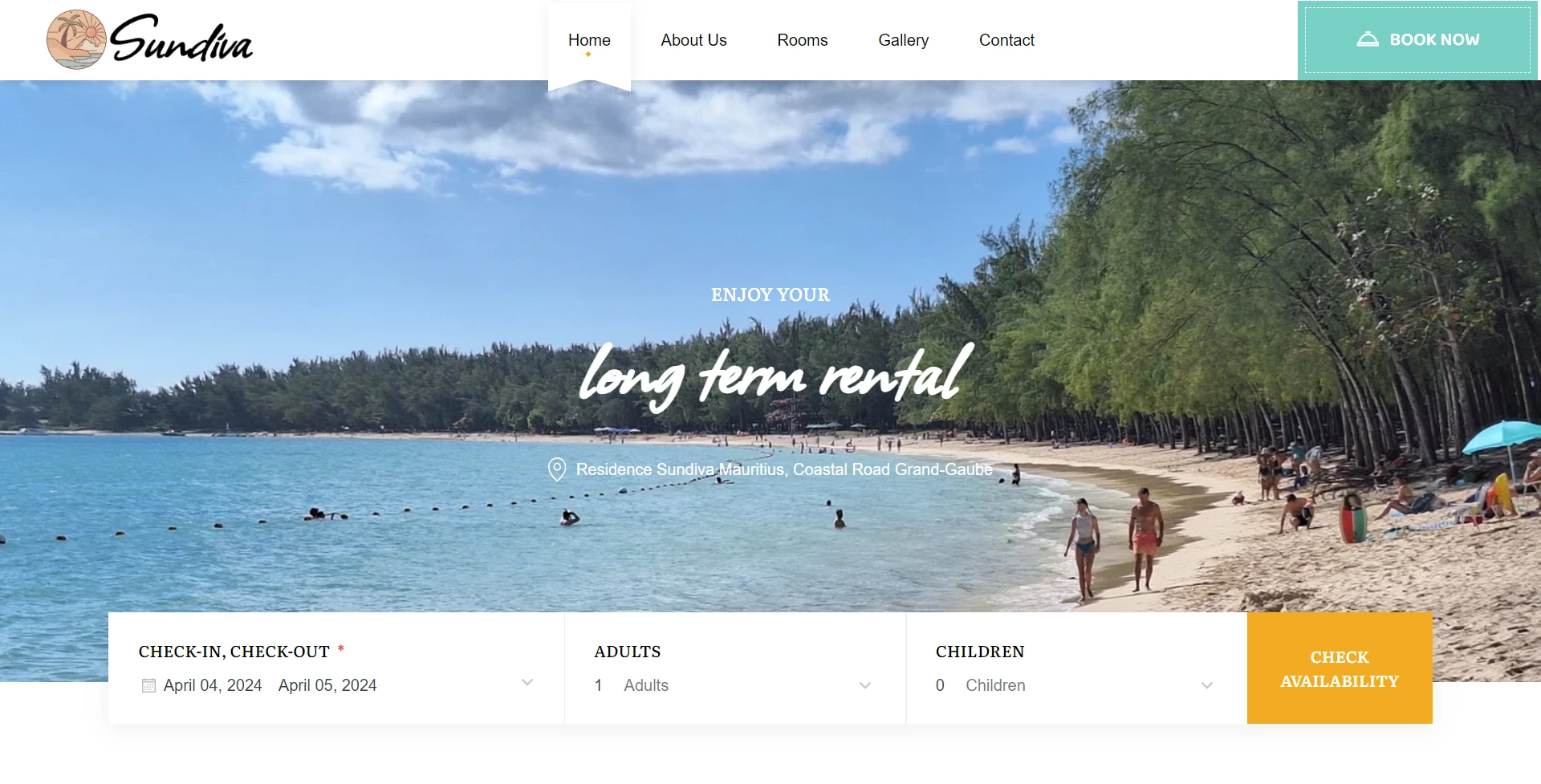Click the bell icon in Book Now

point(1368,39)
